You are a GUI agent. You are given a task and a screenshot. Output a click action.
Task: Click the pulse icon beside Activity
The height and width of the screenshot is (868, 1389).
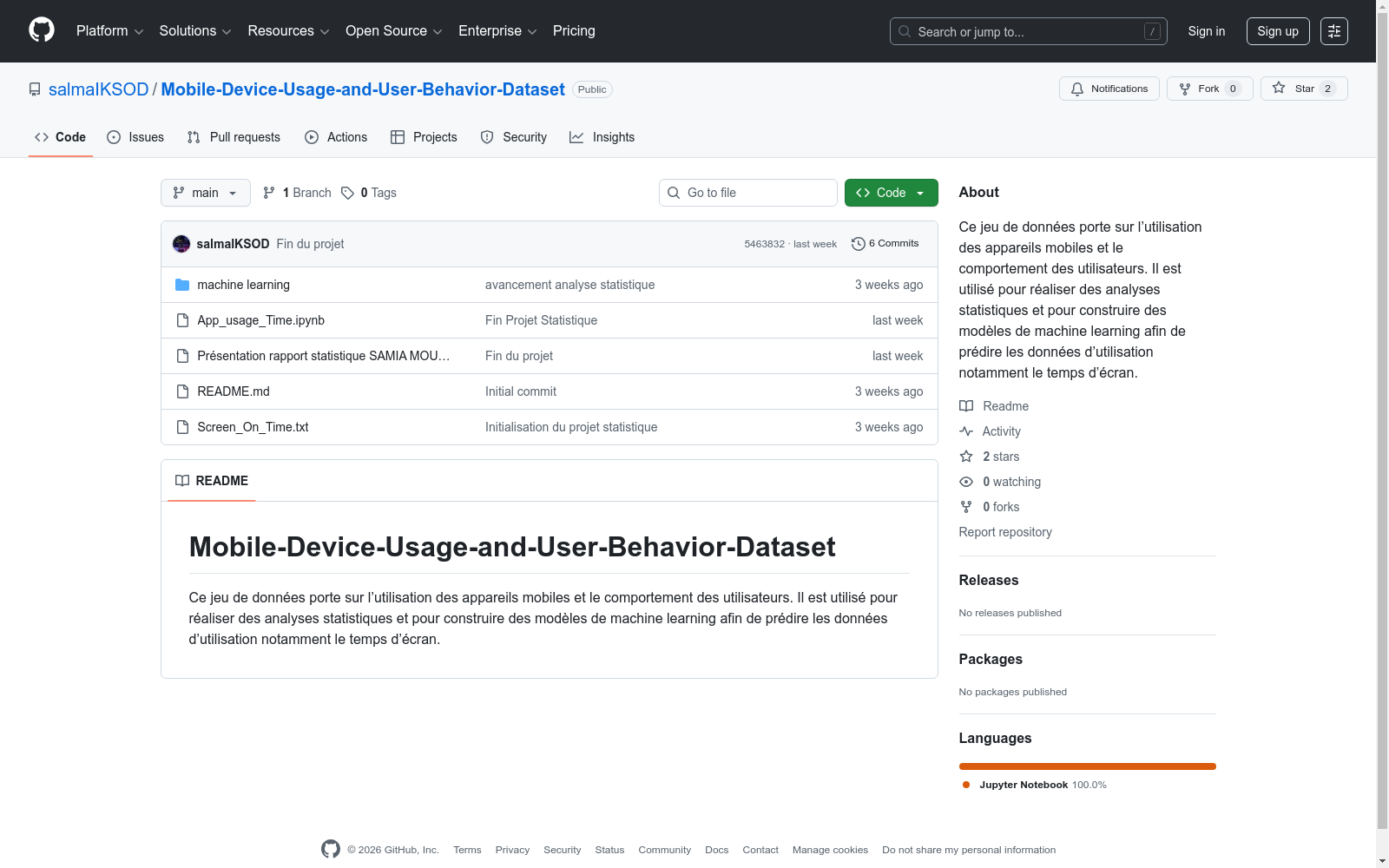point(966,431)
